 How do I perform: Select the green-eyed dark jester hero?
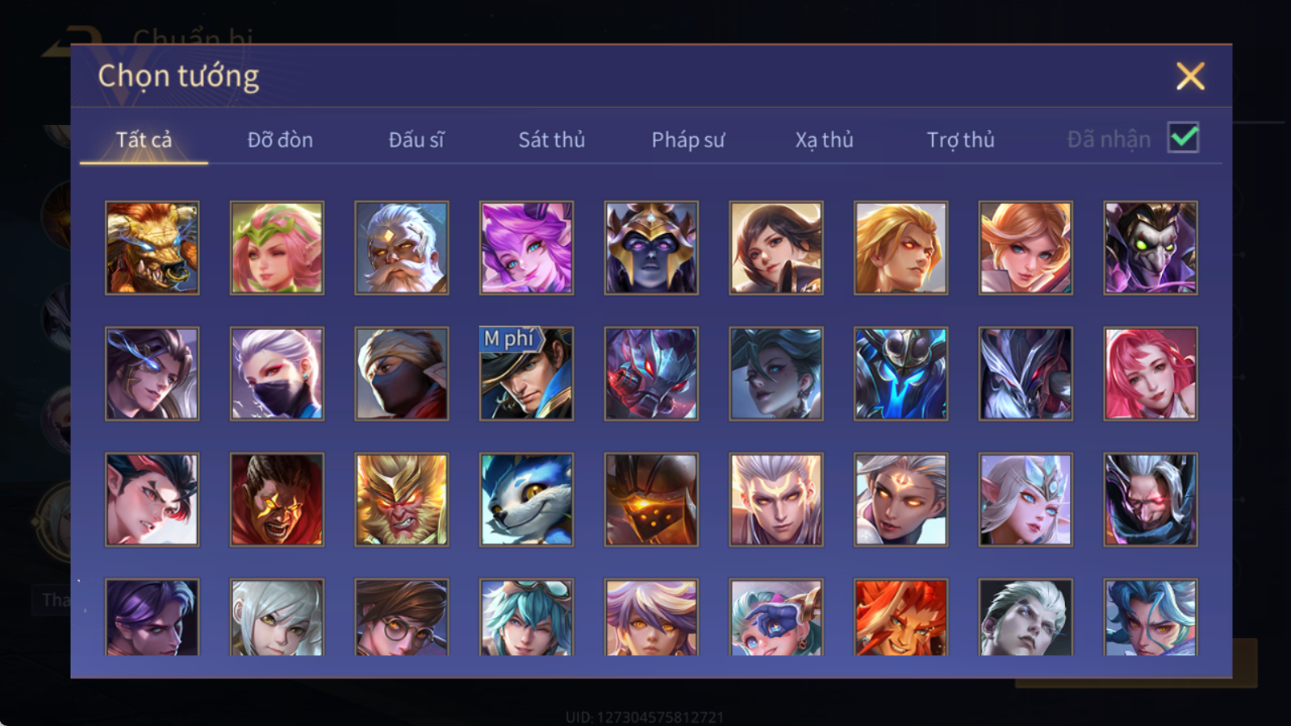tap(1150, 248)
